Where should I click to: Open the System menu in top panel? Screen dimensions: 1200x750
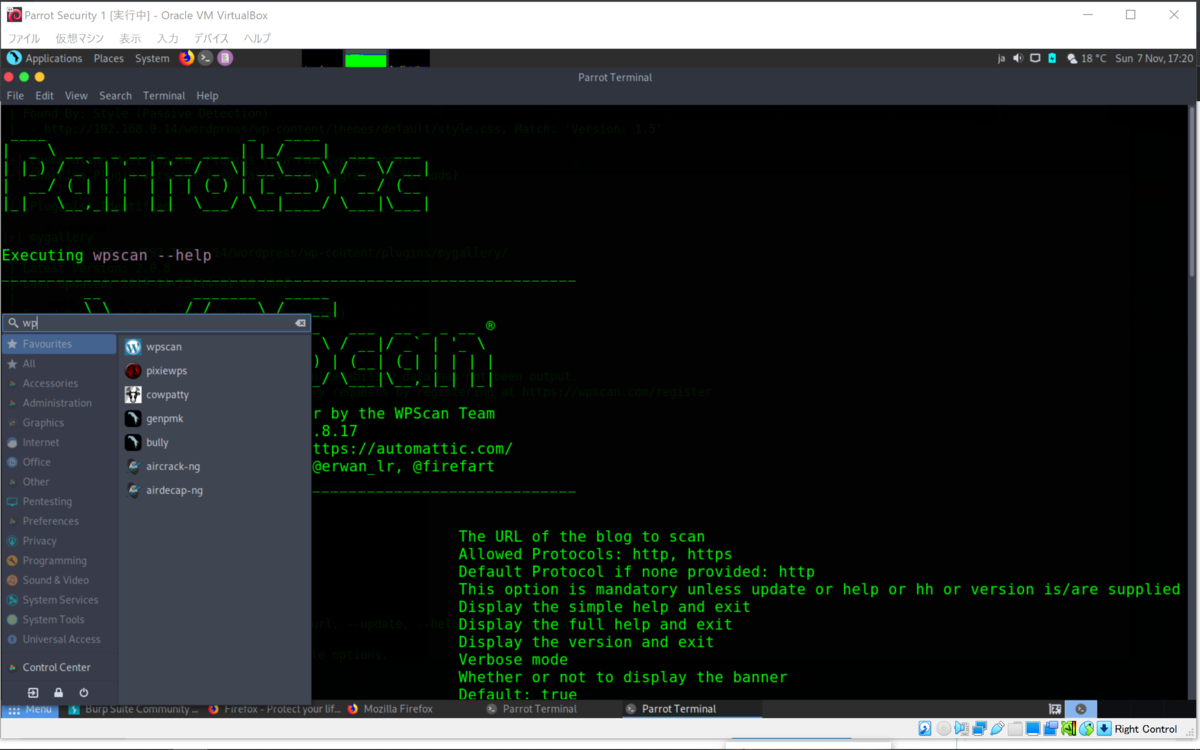(x=152, y=58)
